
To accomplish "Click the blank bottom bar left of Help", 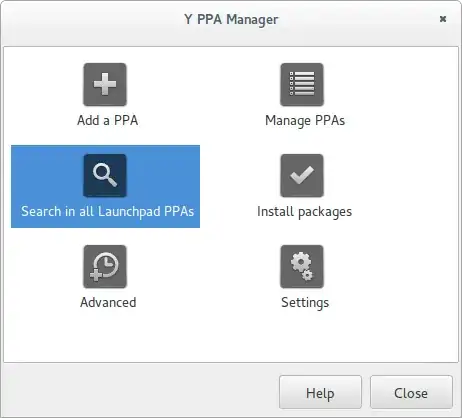I will 140,392.
